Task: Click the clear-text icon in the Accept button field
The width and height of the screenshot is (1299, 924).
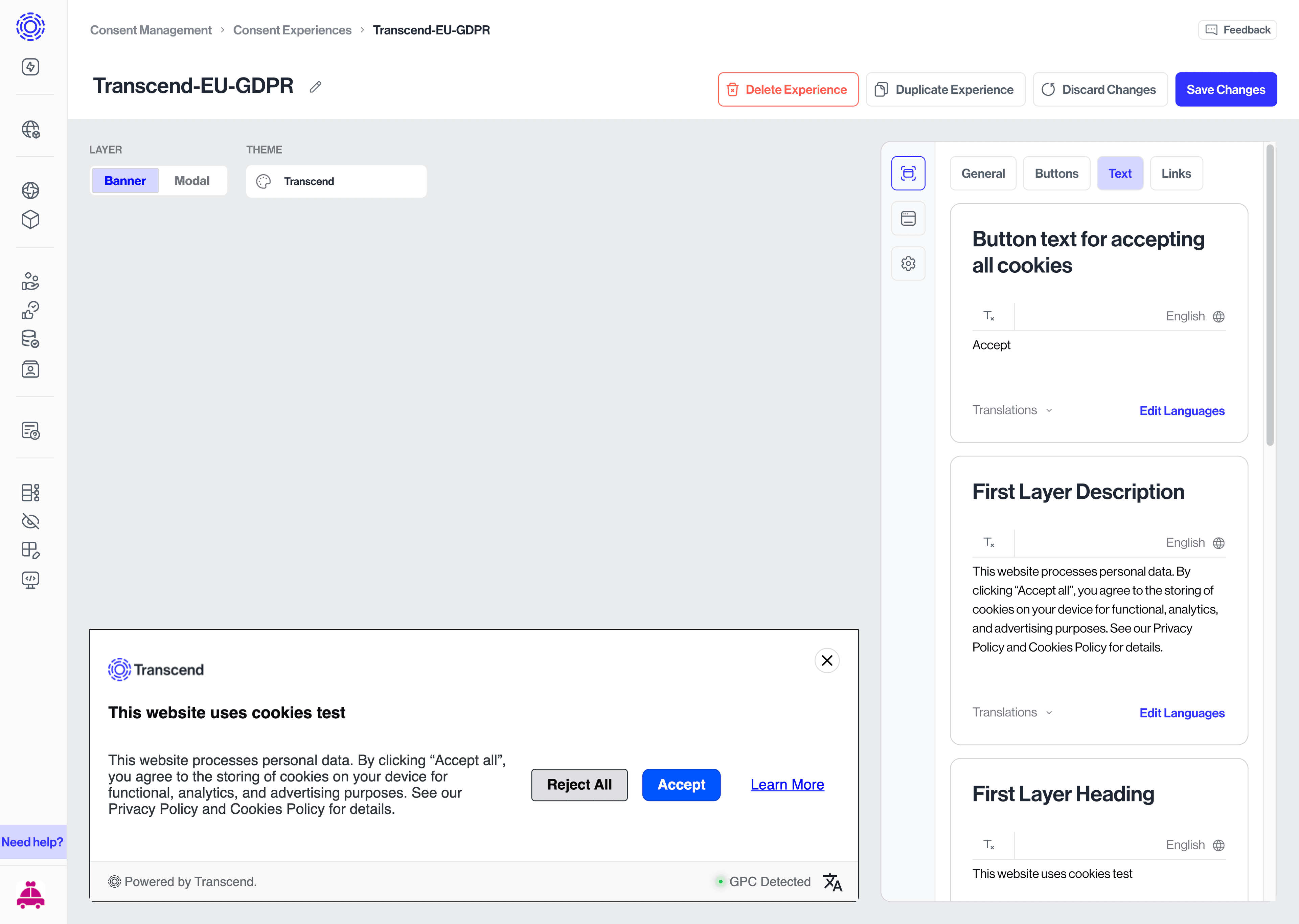Action: 989,316
